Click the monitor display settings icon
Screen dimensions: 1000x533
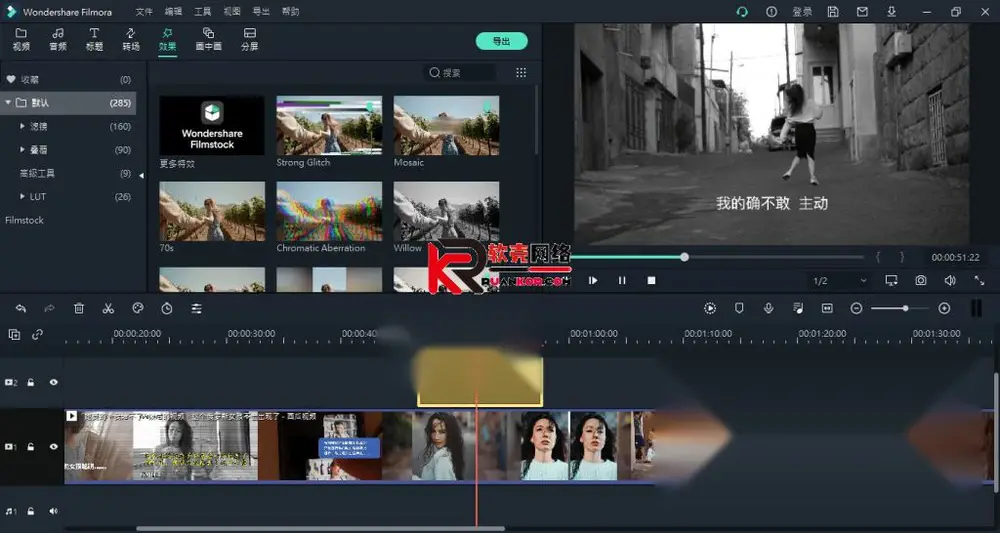(892, 281)
